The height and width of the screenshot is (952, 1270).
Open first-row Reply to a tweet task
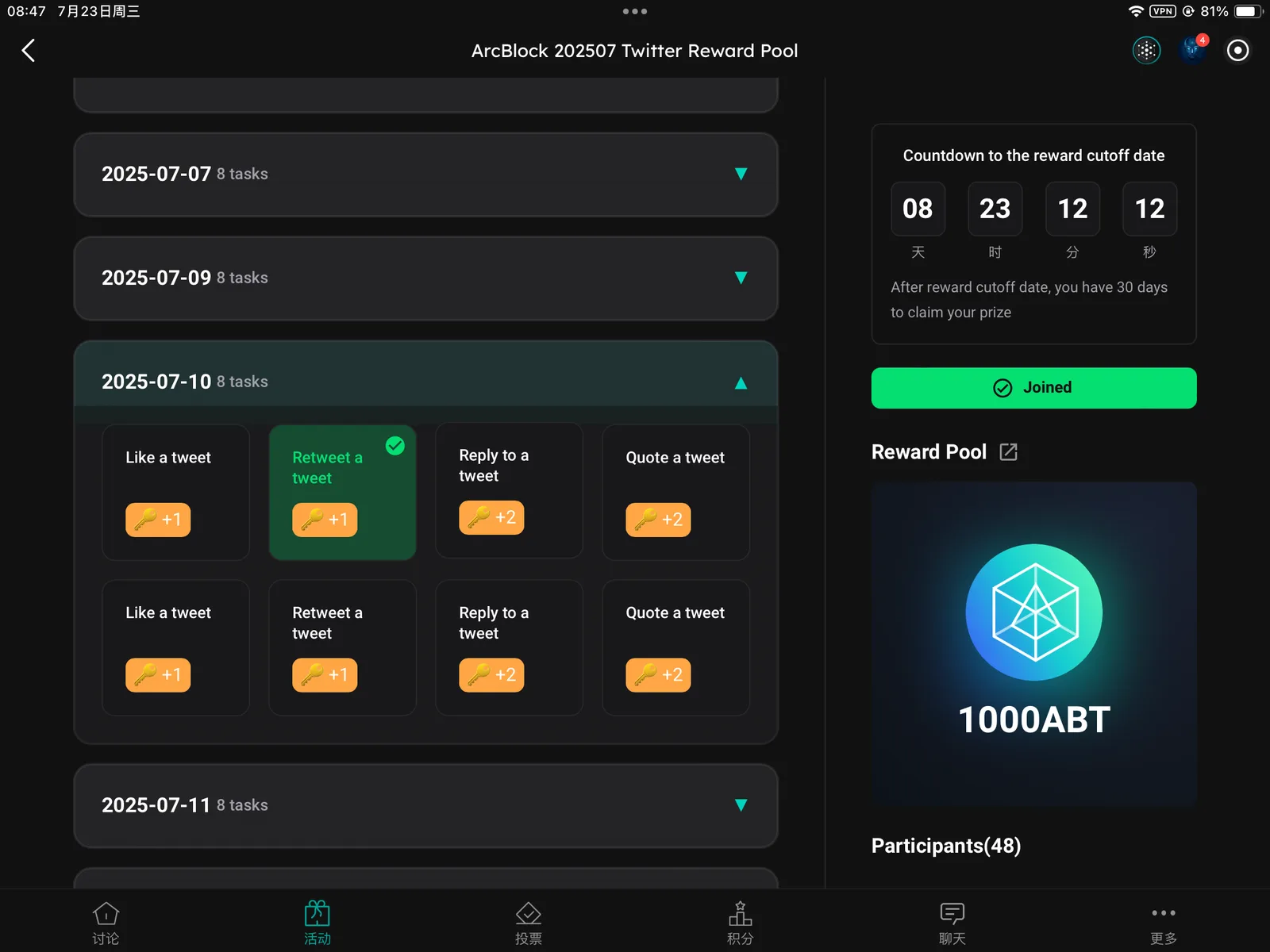pyautogui.click(x=509, y=492)
